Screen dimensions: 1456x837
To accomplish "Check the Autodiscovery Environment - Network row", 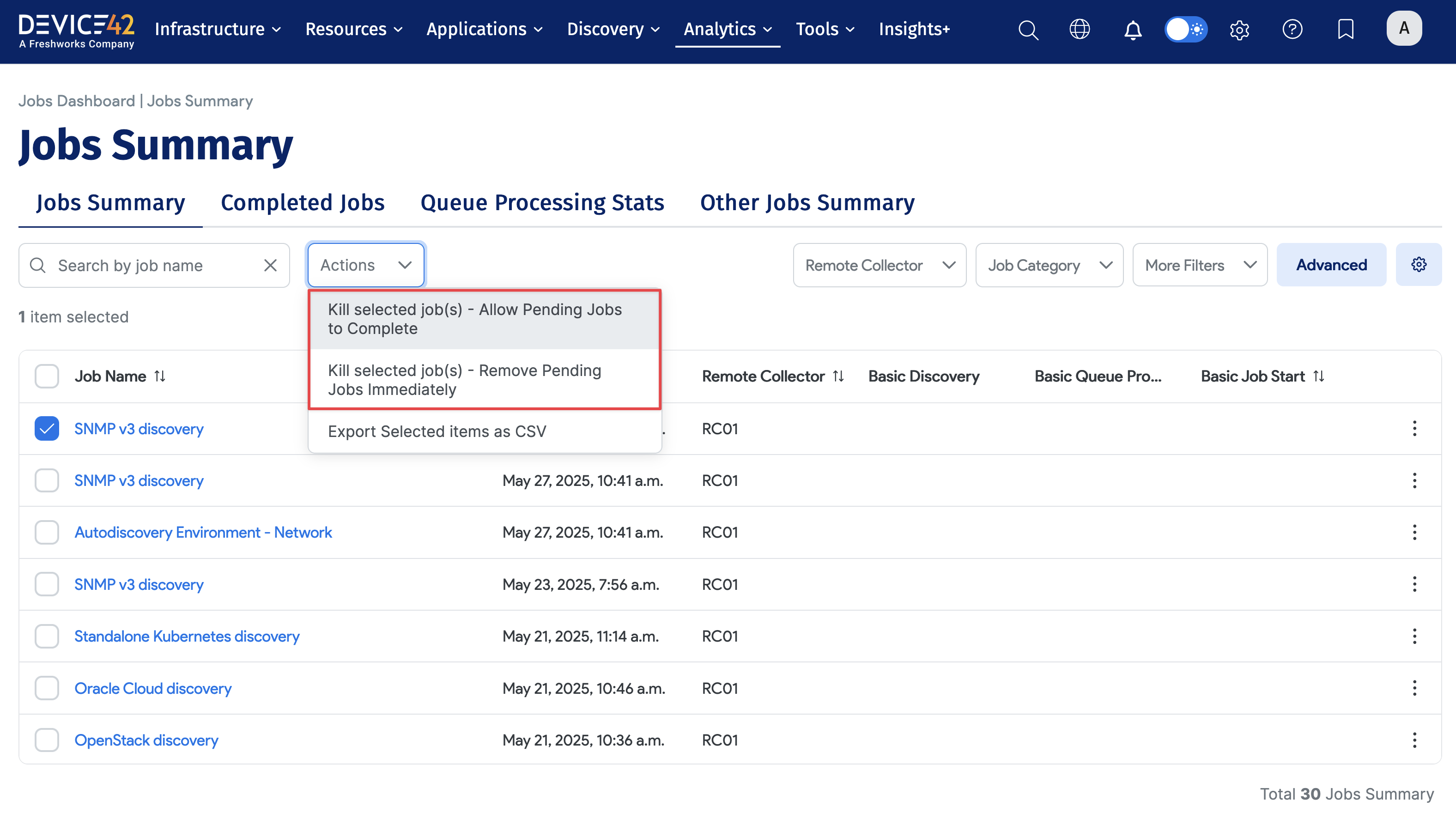I will point(47,532).
